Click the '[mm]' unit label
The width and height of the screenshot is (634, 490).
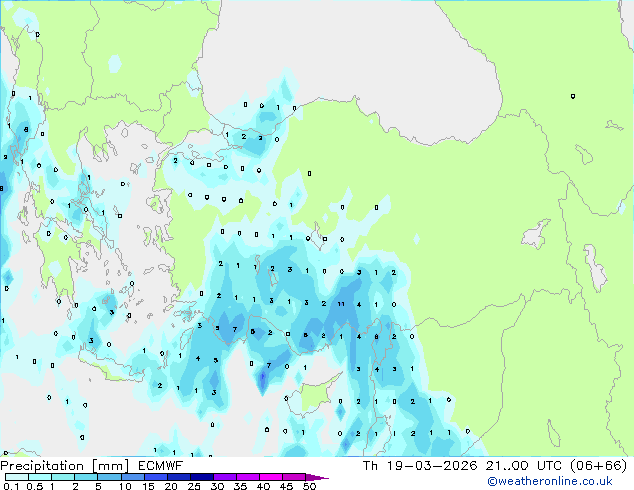tap(111, 466)
